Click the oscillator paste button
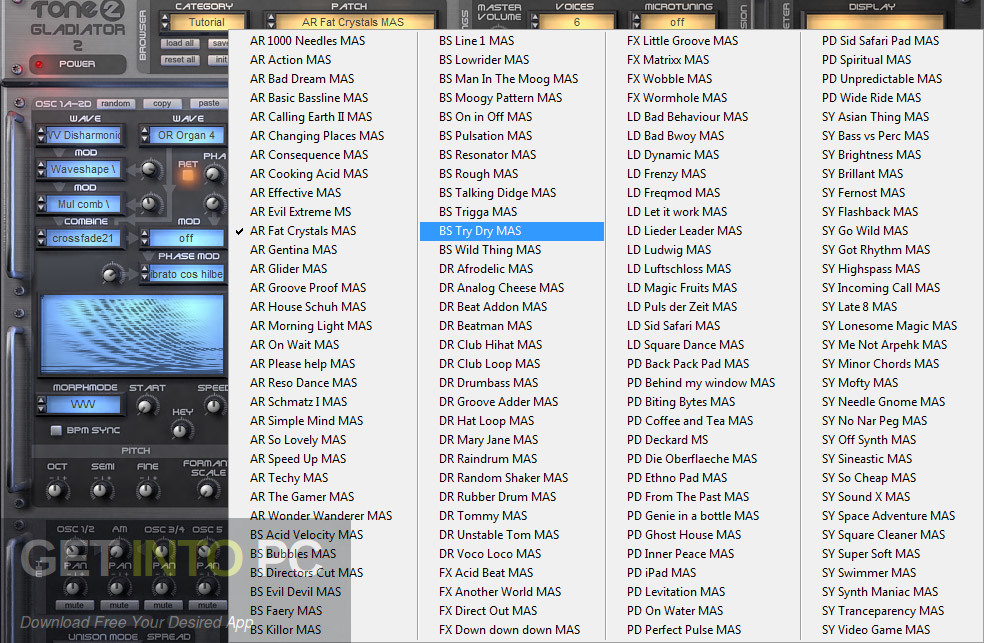984x643 pixels. pyautogui.click(x=209, y=104)
